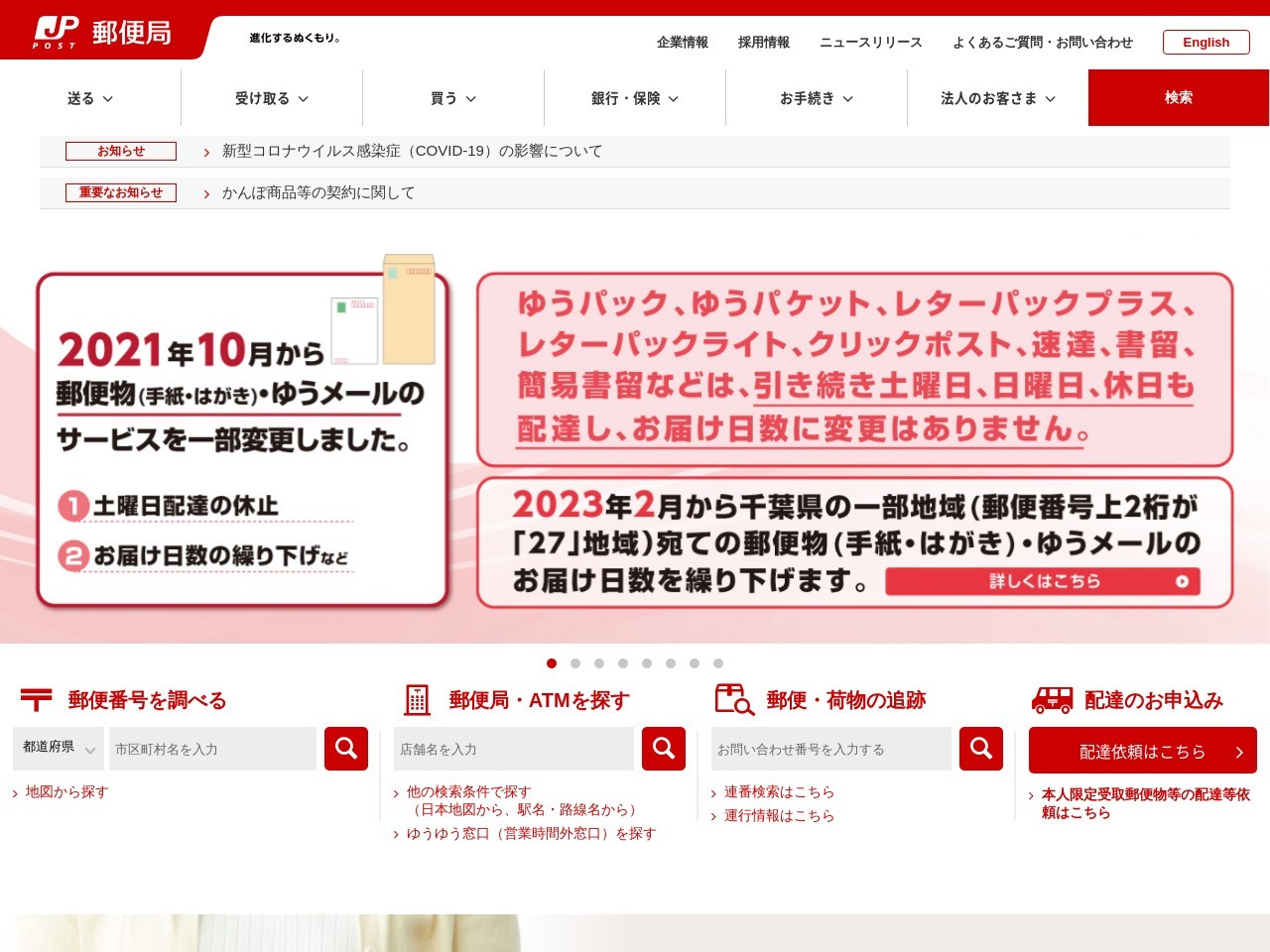This screenshot has height=952, width=1270.
Task: Open 連番検索はこちら link
Action: coord(779,791)
